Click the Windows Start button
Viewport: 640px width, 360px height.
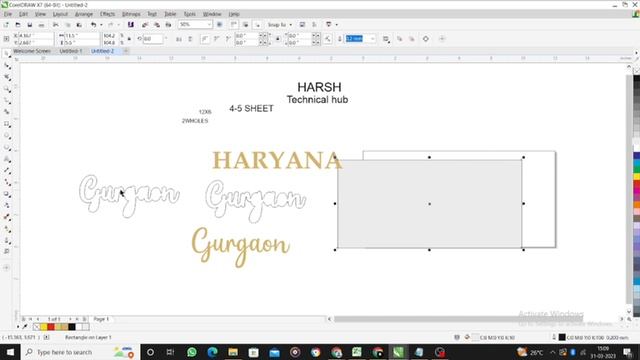(10, 352)
